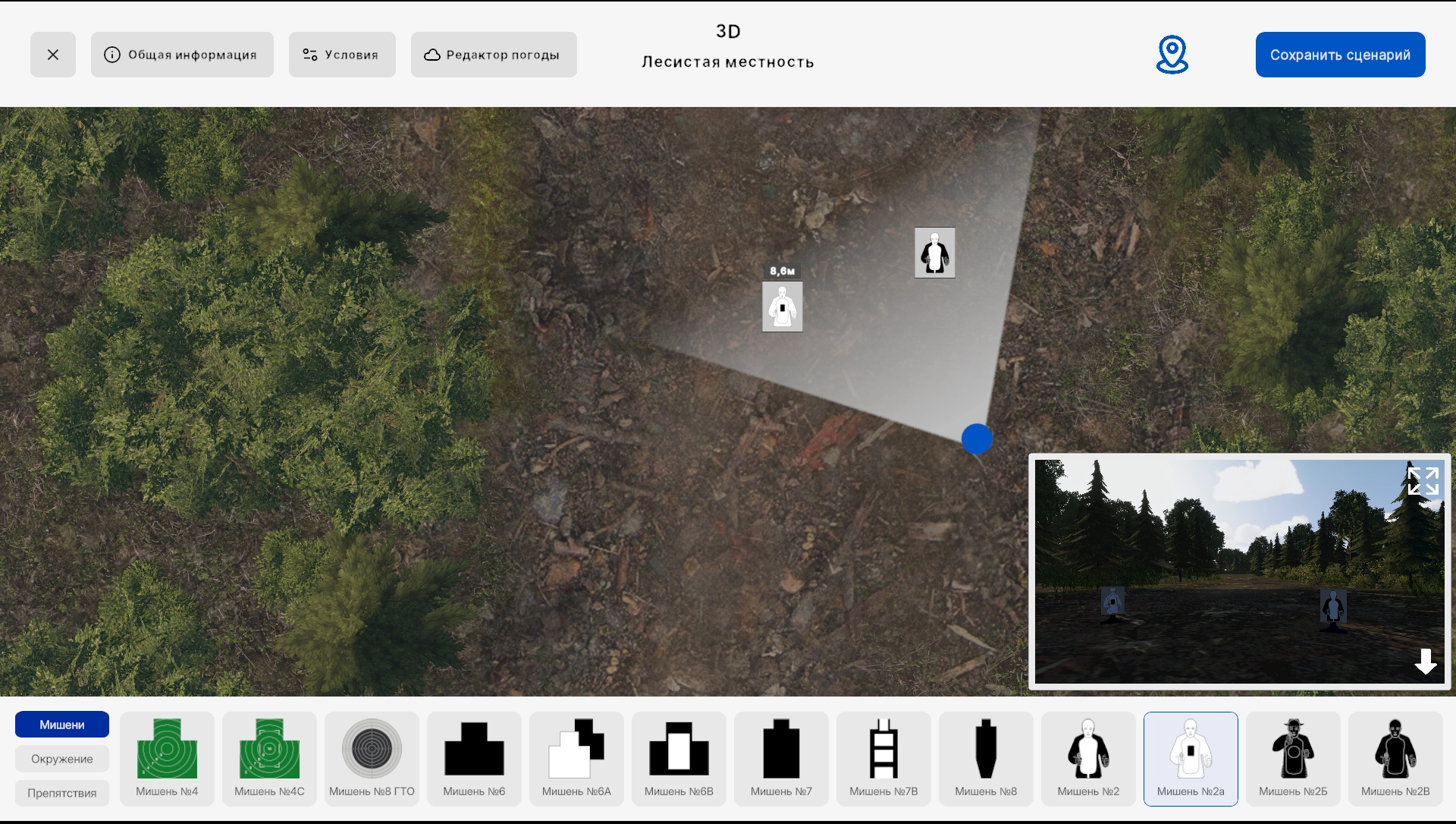Select the placed dark-silhouette target on map
The height and width of the screenshot is (824, 1456).
934,253
